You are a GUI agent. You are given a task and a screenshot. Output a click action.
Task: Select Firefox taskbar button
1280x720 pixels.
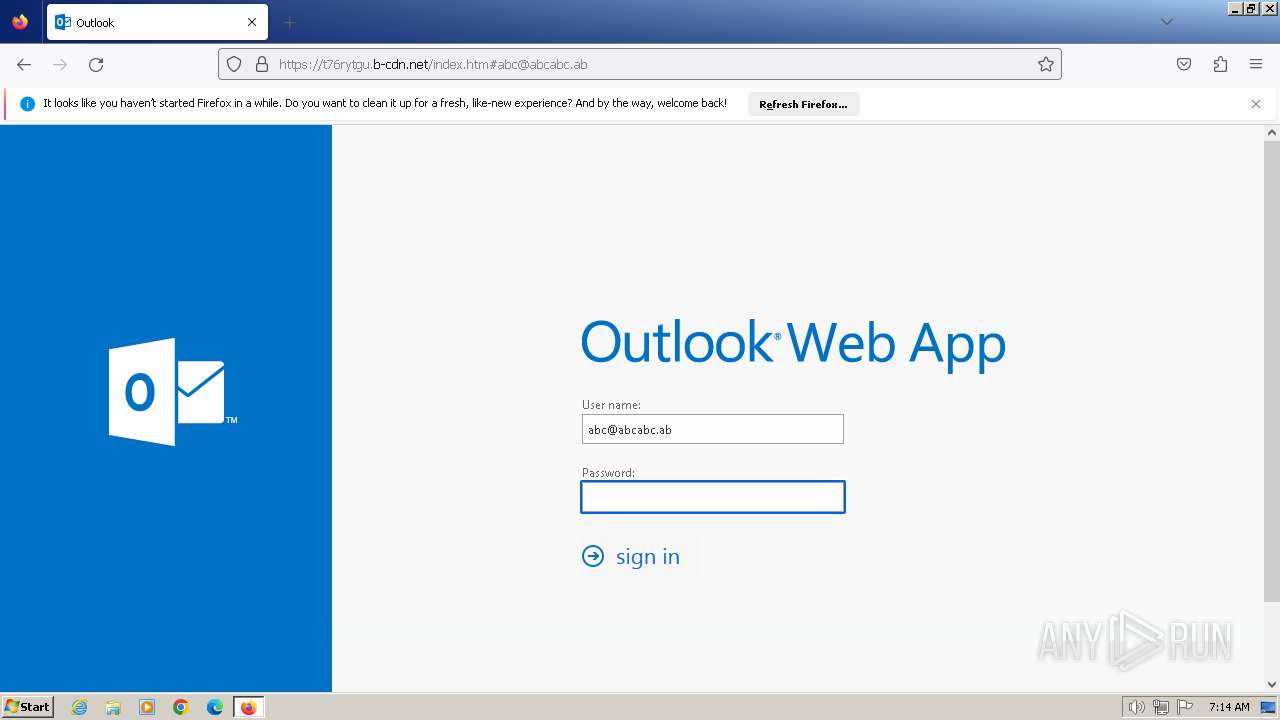click(x=248, y=707)
